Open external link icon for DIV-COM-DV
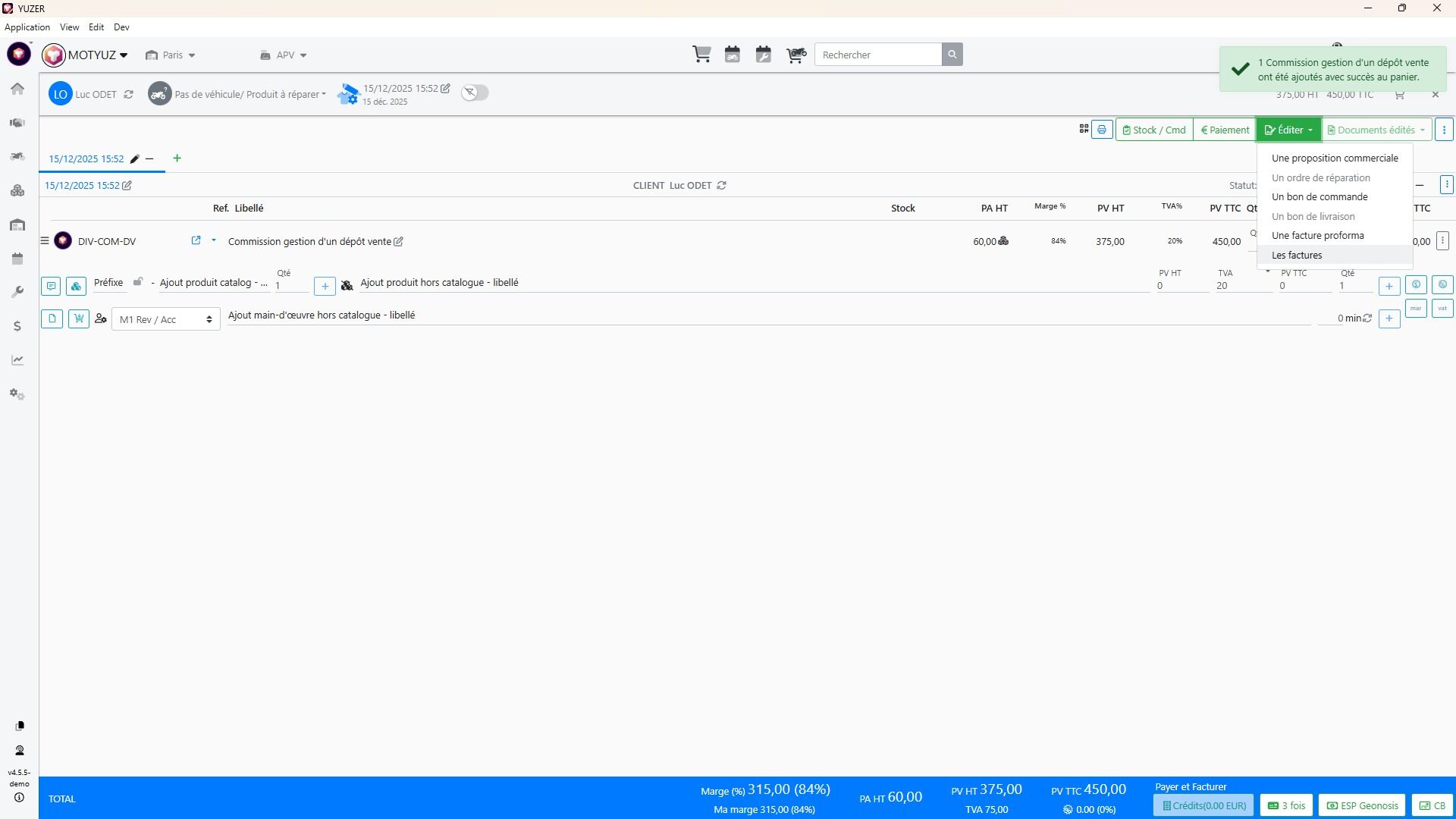Image resolution: width=1456 pixels, height=819 pixels. (196, 240)
